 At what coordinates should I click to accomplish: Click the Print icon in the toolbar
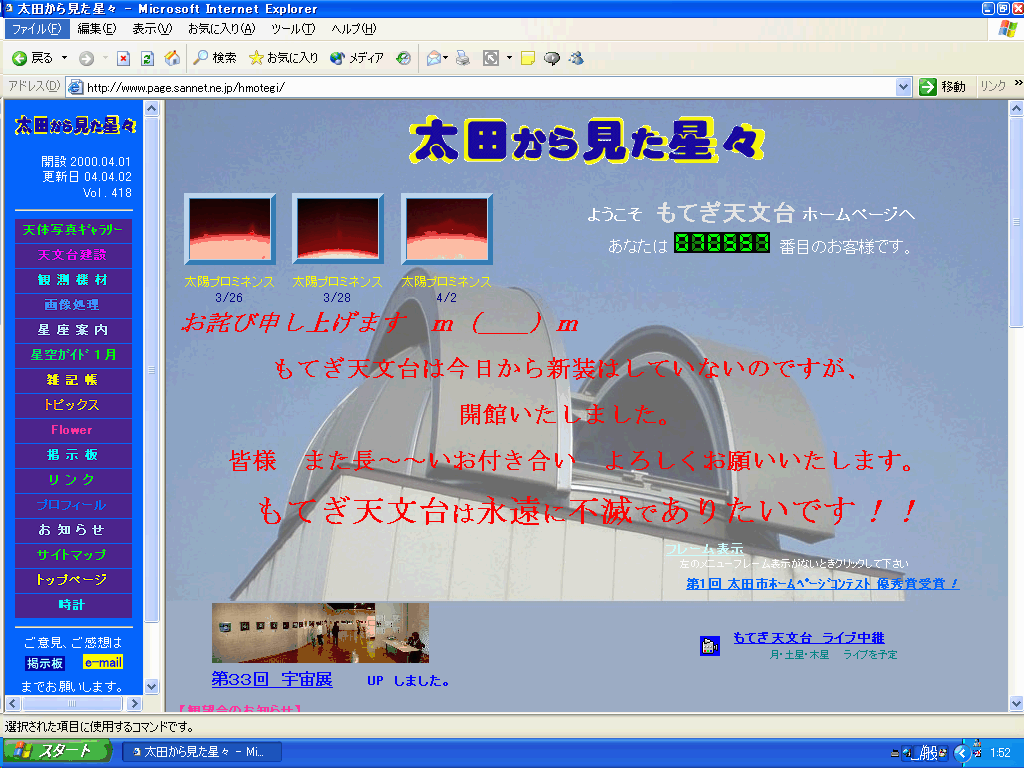coord(462,58)
